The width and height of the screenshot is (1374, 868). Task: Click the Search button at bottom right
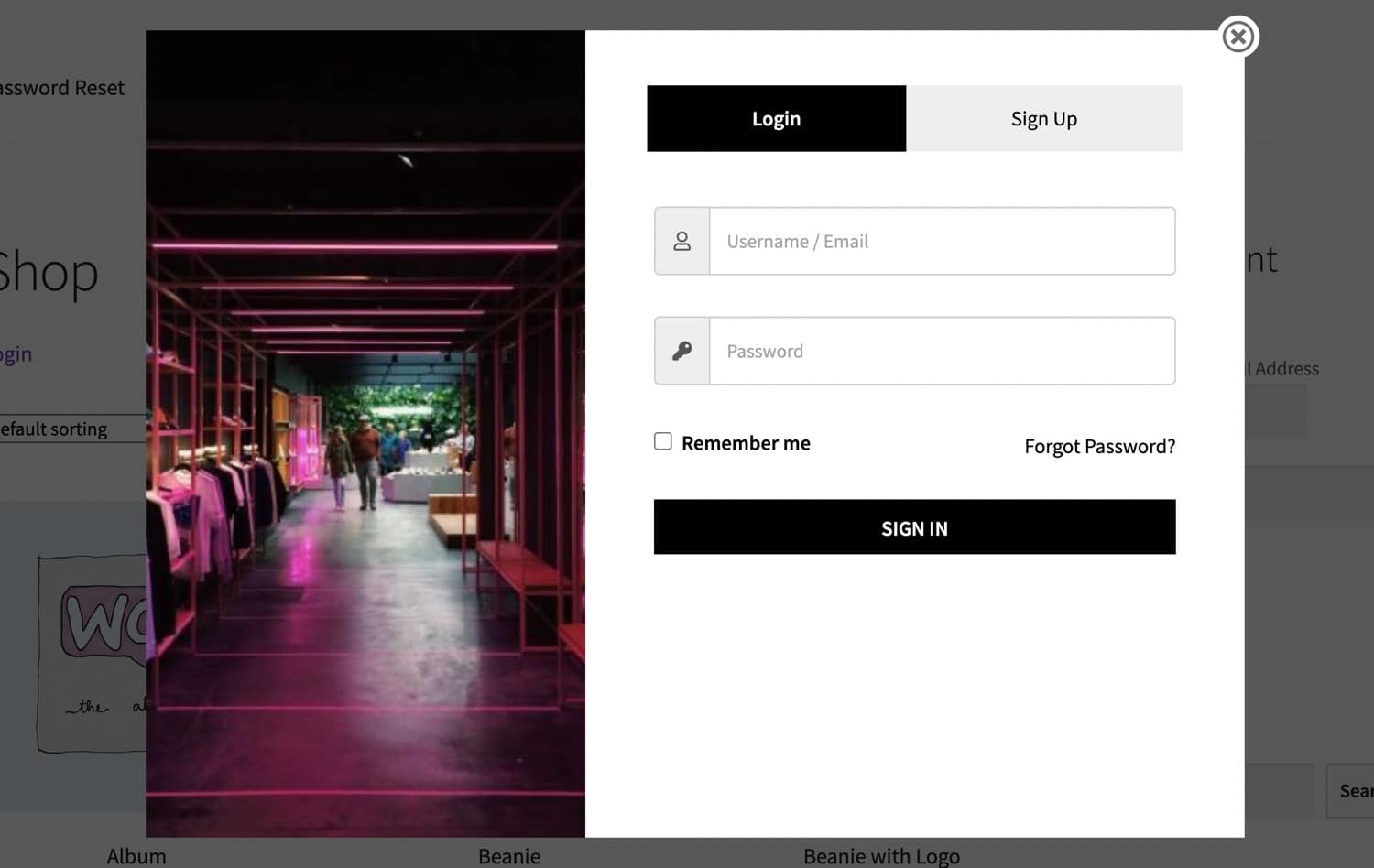pyautogui.click(x=1355, y=790)
